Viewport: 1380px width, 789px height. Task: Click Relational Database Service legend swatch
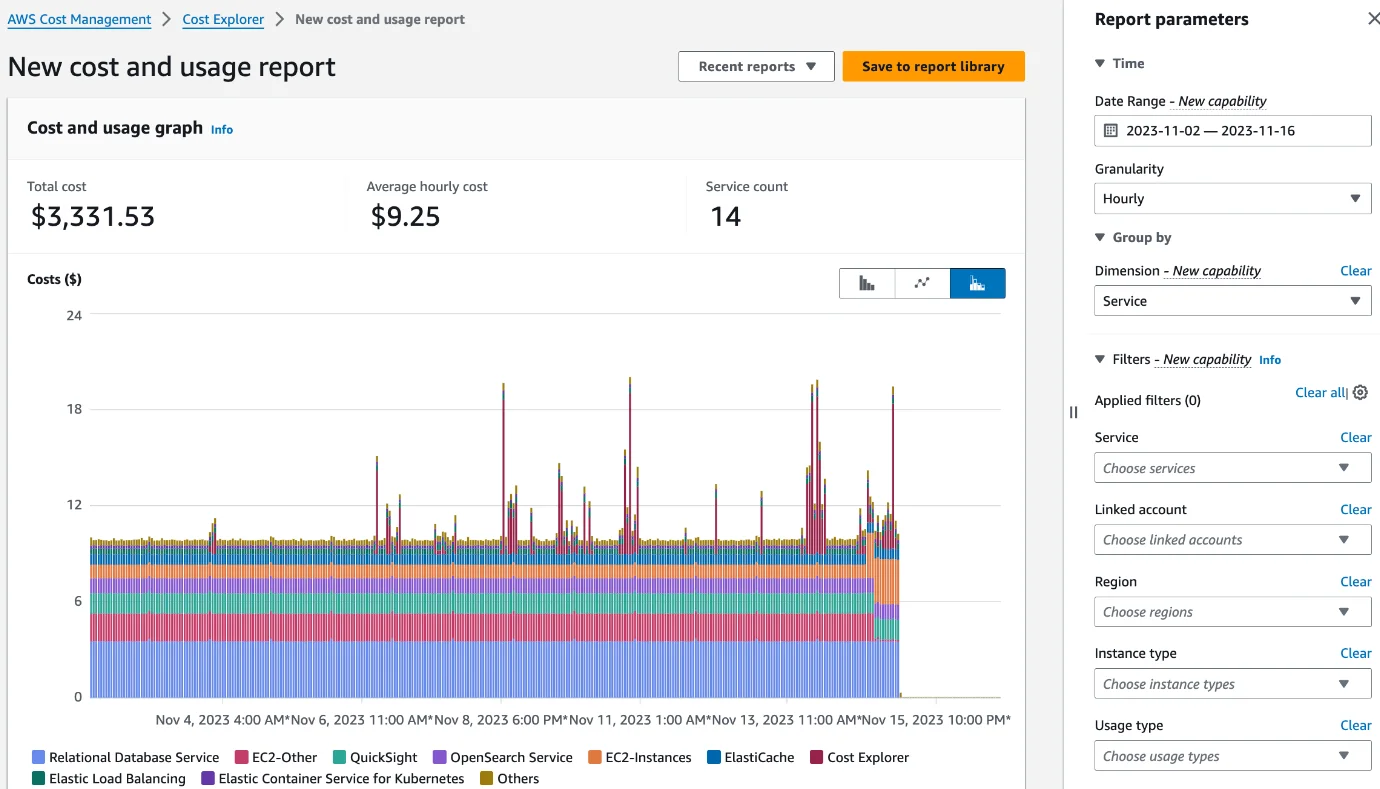coord(39,758)
